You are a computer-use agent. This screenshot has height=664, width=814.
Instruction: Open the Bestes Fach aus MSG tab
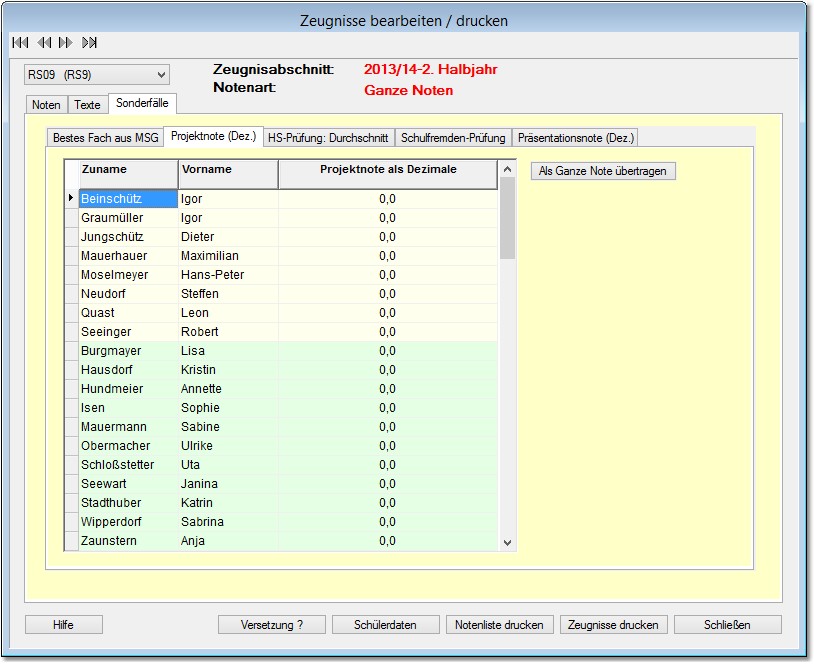(105, 138)
